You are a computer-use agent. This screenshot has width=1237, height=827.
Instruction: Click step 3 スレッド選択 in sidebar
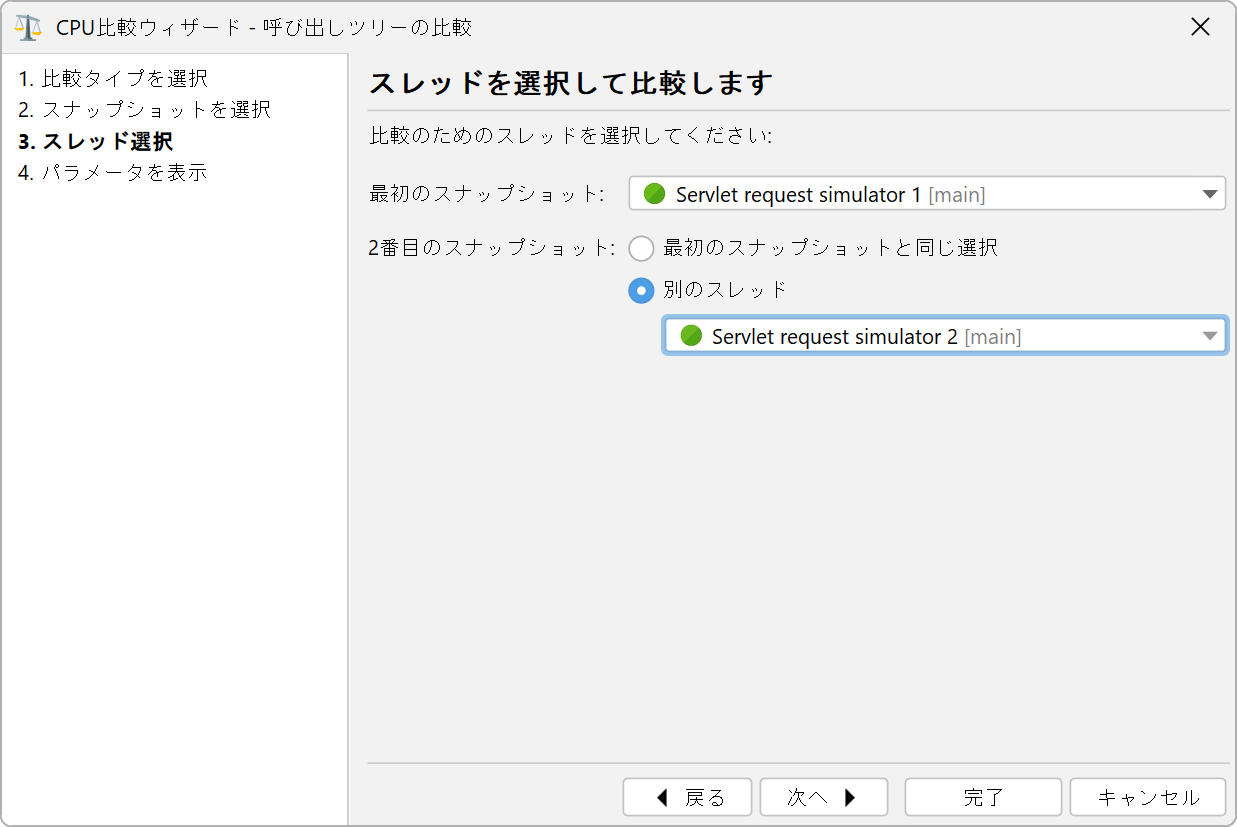(x=96, y=141)
